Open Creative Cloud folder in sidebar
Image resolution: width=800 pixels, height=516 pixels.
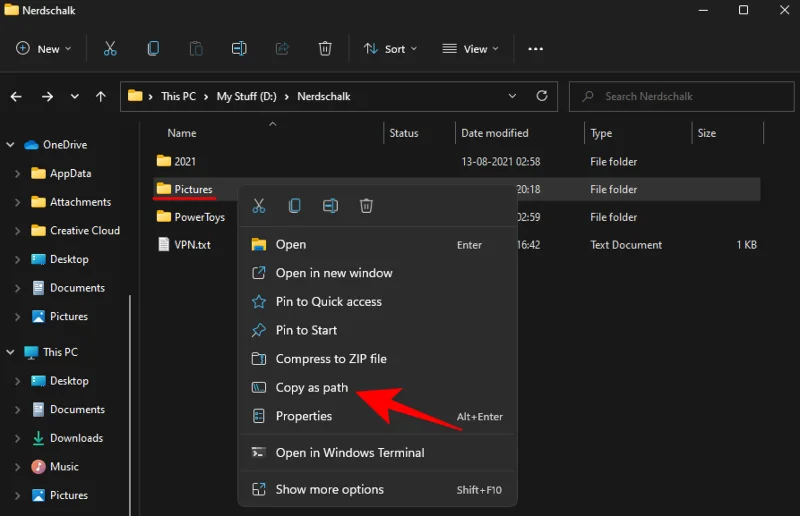pyautogui.click(x=85, y=231)
